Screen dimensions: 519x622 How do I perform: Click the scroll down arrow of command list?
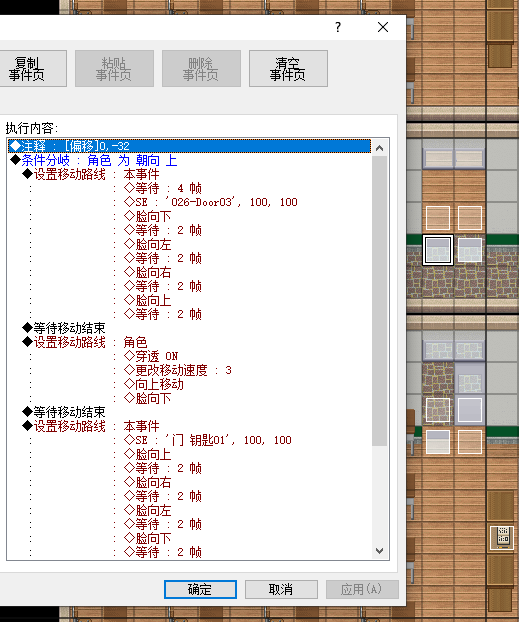click(379, 551)
